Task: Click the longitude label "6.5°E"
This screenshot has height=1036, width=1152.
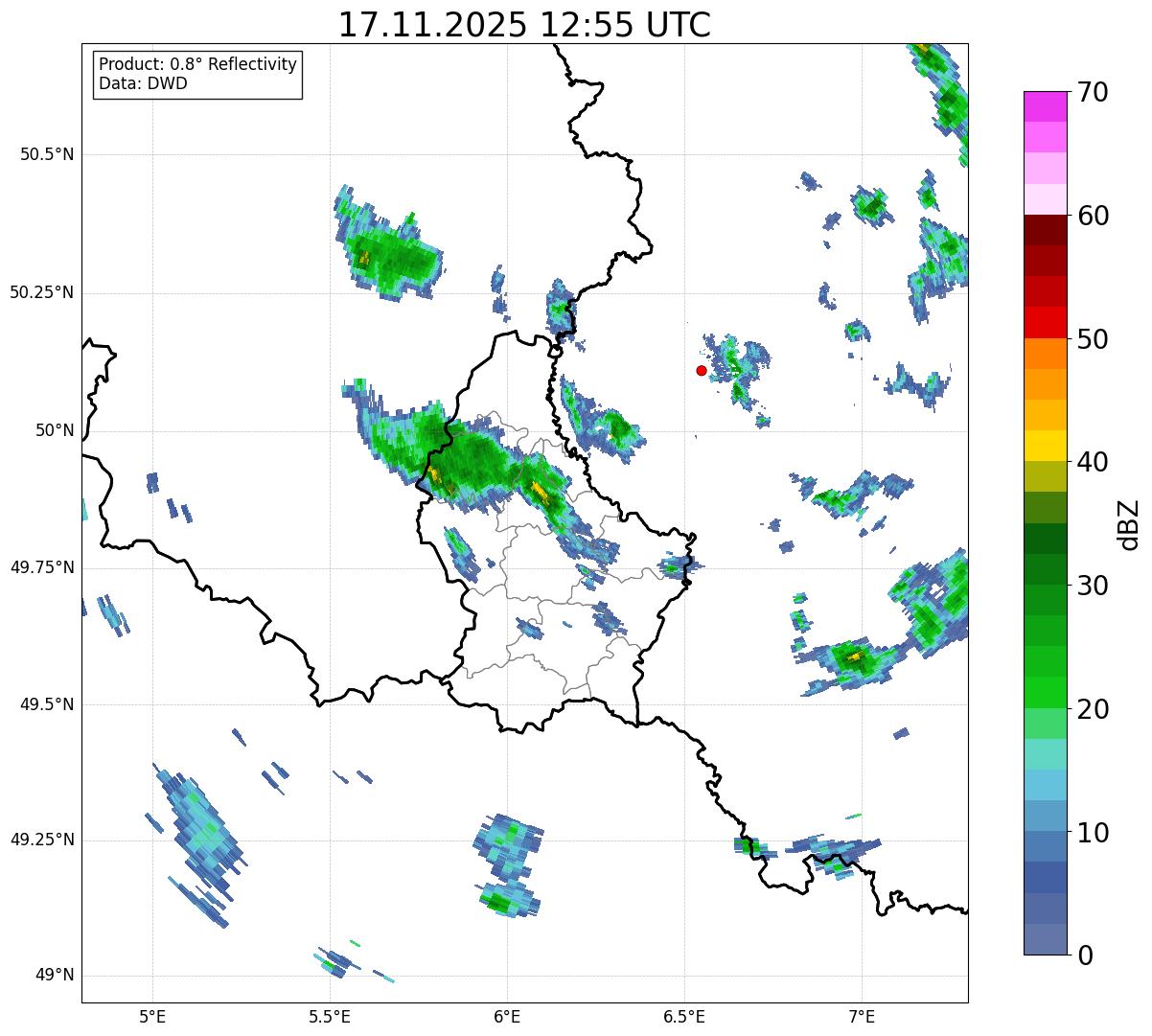Action: 684,1016
